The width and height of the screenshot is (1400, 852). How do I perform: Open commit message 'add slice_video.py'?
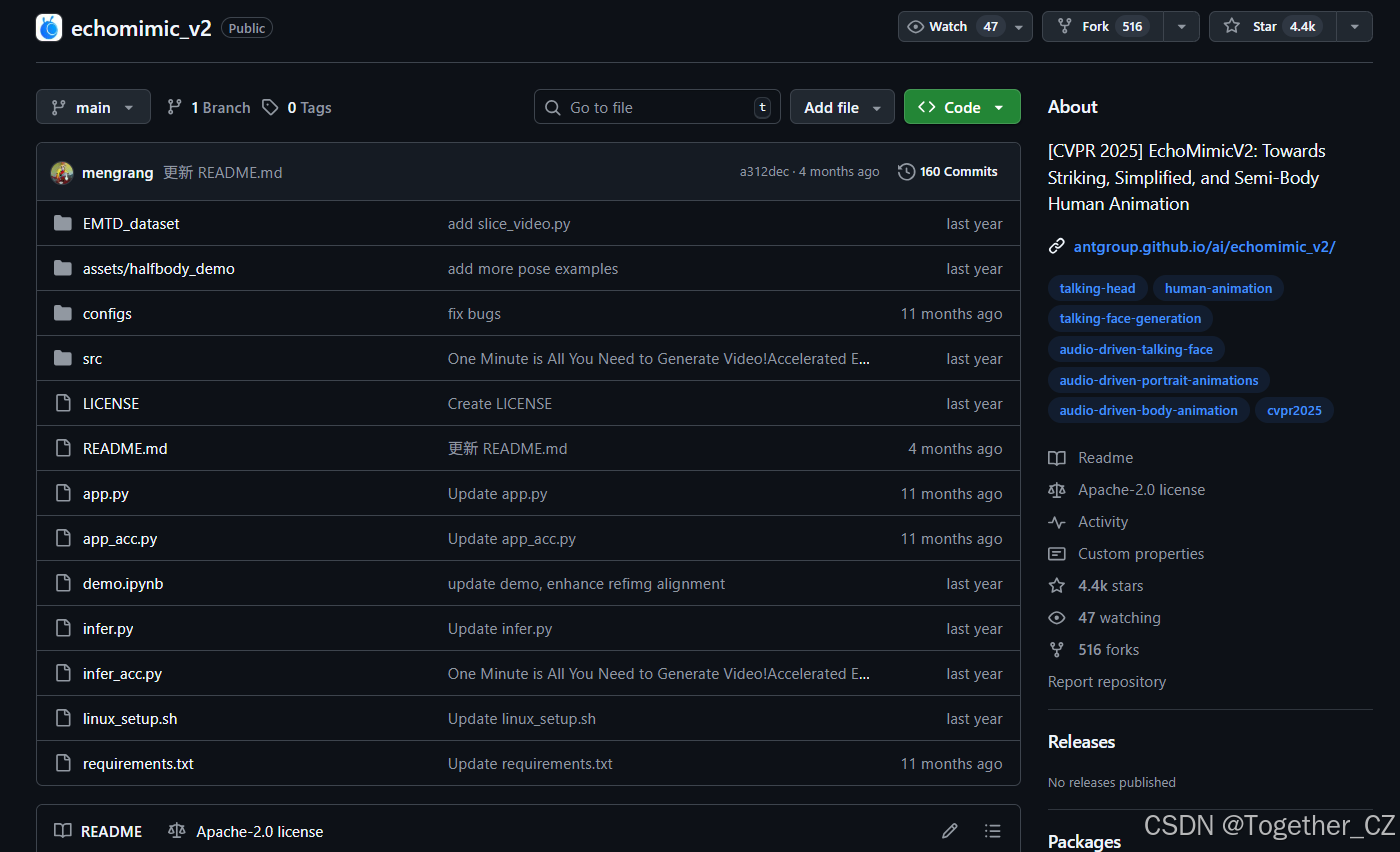(509, 224)
